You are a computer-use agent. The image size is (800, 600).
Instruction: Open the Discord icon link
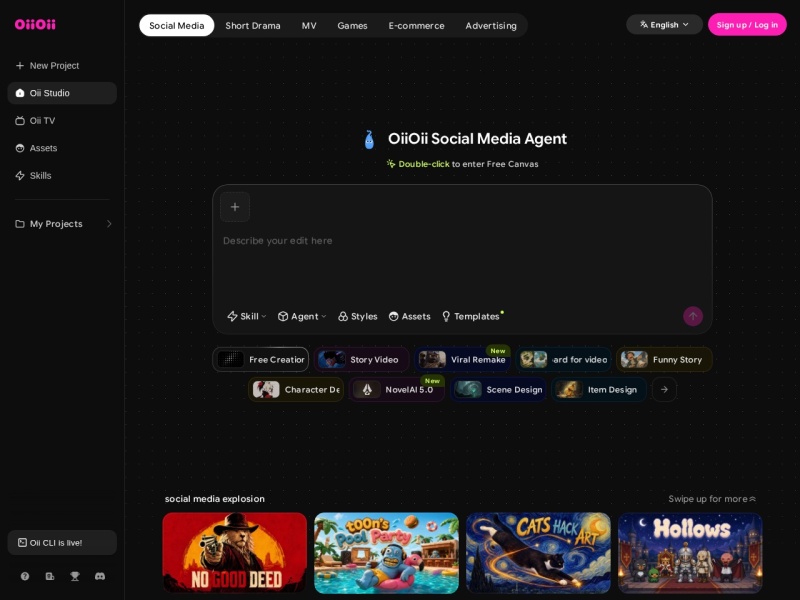(100, 576)
